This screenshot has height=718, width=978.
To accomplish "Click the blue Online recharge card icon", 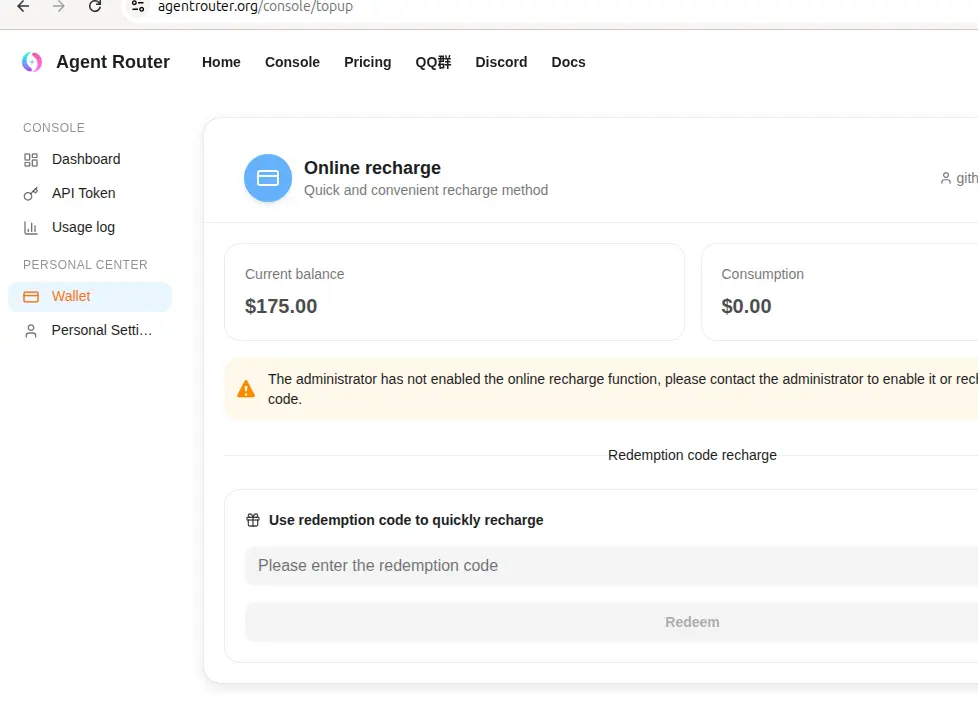I will pyautogui.click(x=268, y=178).
